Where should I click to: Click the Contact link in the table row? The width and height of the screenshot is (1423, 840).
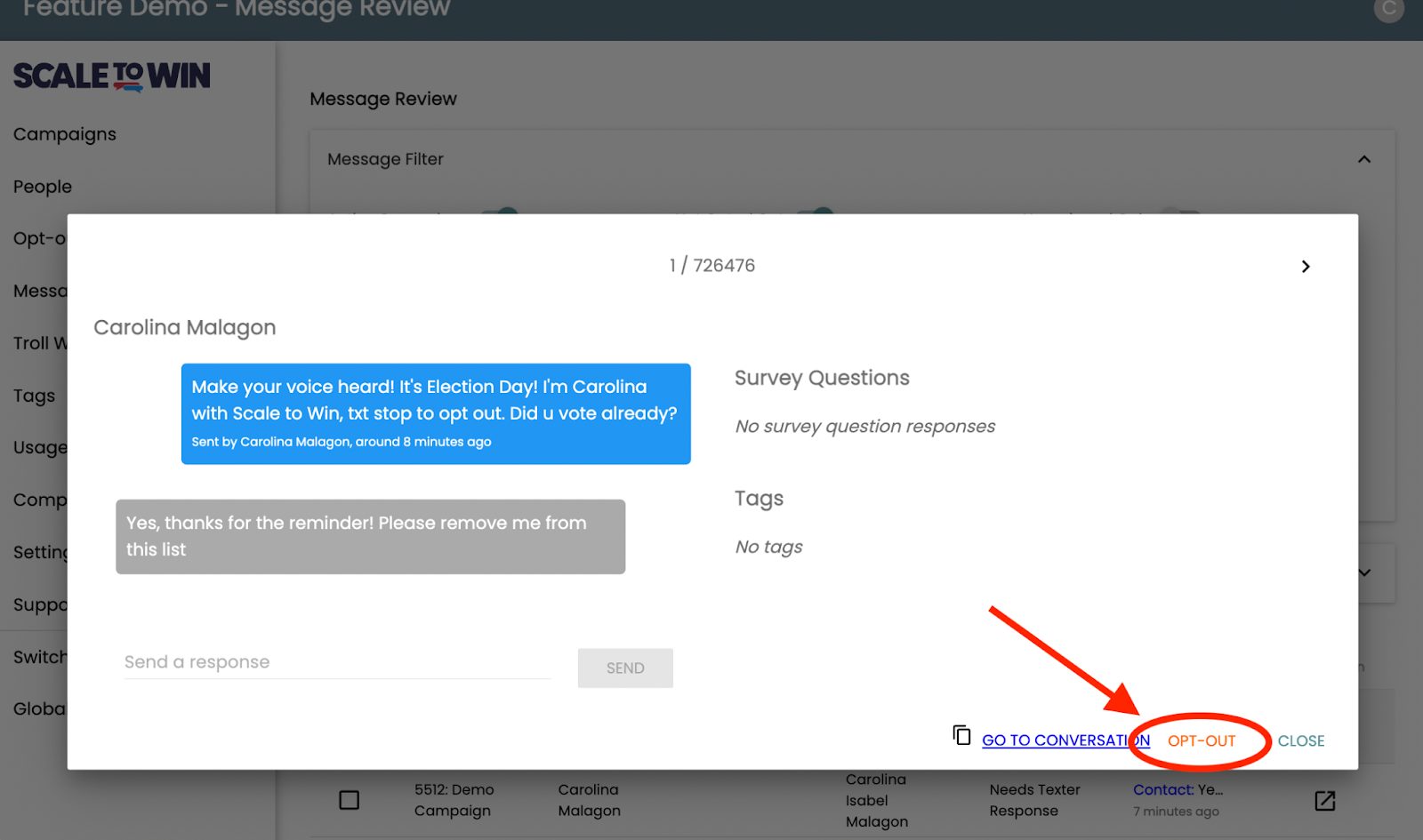(1163, 789)
